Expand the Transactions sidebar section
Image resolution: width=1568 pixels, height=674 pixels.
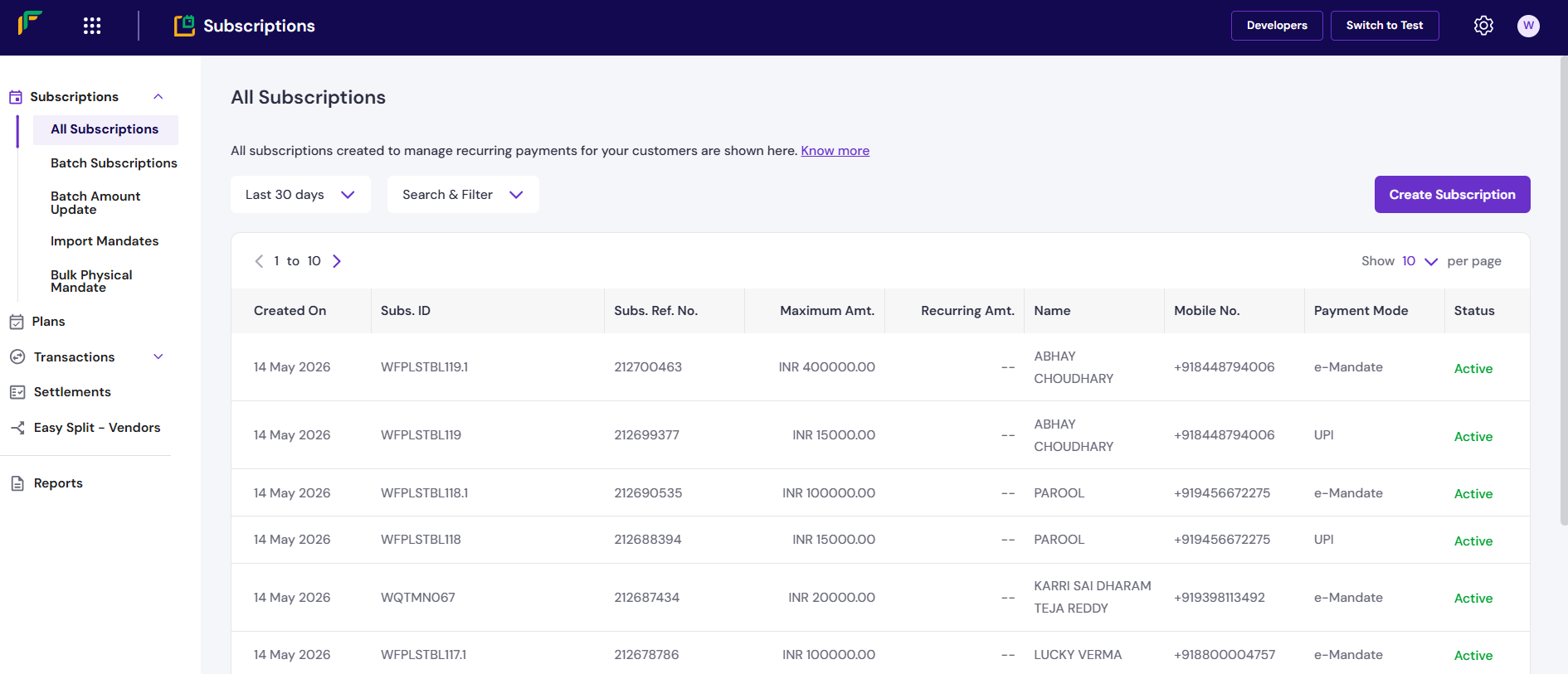(x=158, y=356)
